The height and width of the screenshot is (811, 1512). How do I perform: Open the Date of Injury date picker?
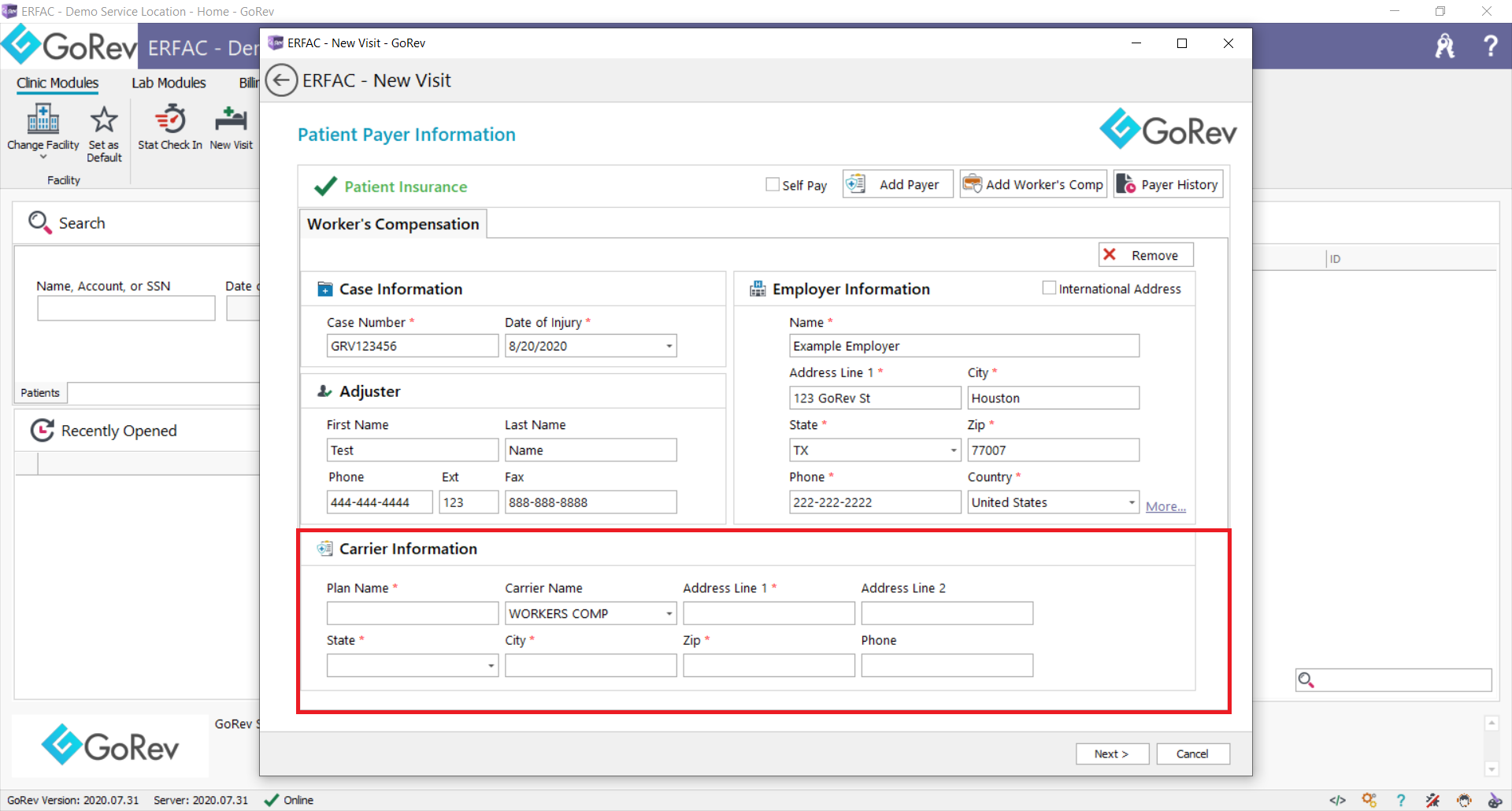point(669,346)
